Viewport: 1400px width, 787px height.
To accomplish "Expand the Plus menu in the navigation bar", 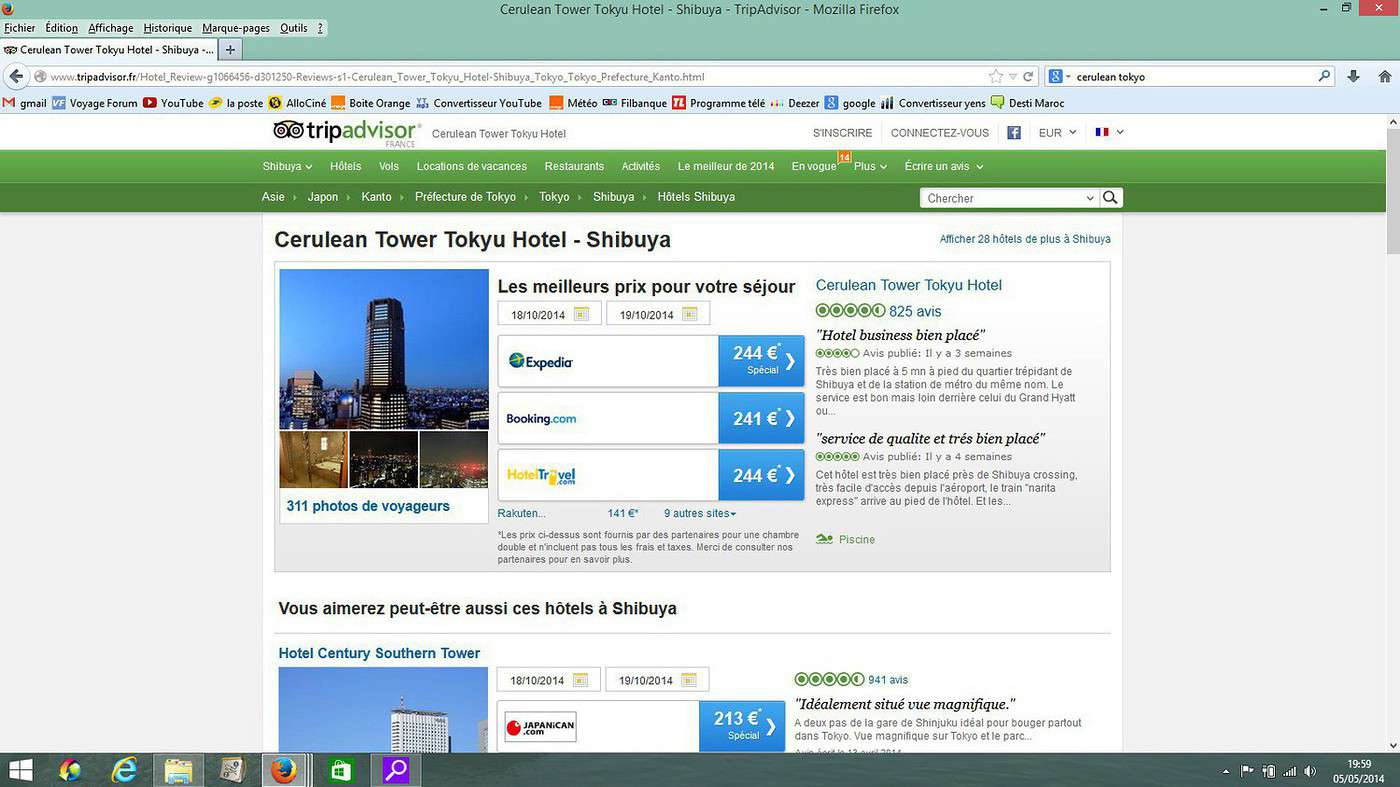I will pos(871,166).
